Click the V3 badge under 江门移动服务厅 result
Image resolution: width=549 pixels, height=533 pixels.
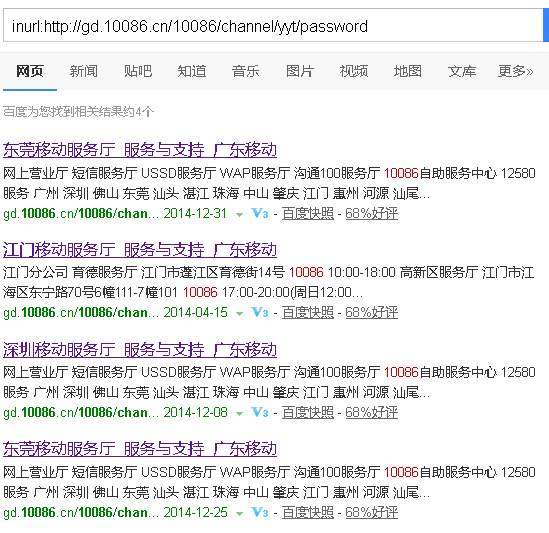point(260,312)
